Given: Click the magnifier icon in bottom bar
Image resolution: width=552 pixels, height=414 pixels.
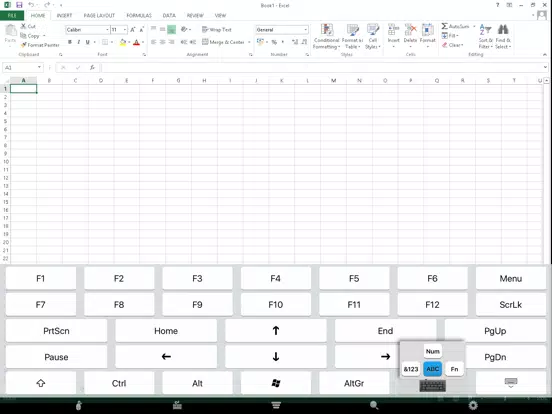Looking at the screenshot, I should tap(374, 405).
